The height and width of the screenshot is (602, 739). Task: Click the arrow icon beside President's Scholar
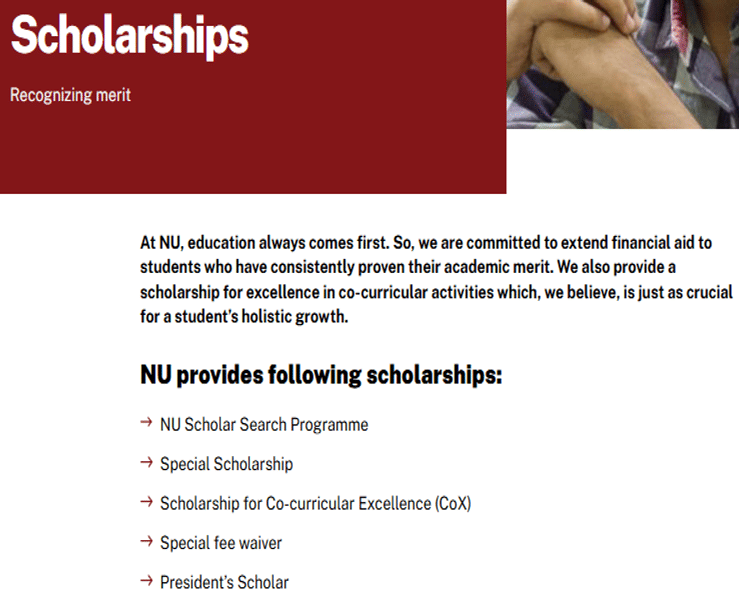pos(146,581)
